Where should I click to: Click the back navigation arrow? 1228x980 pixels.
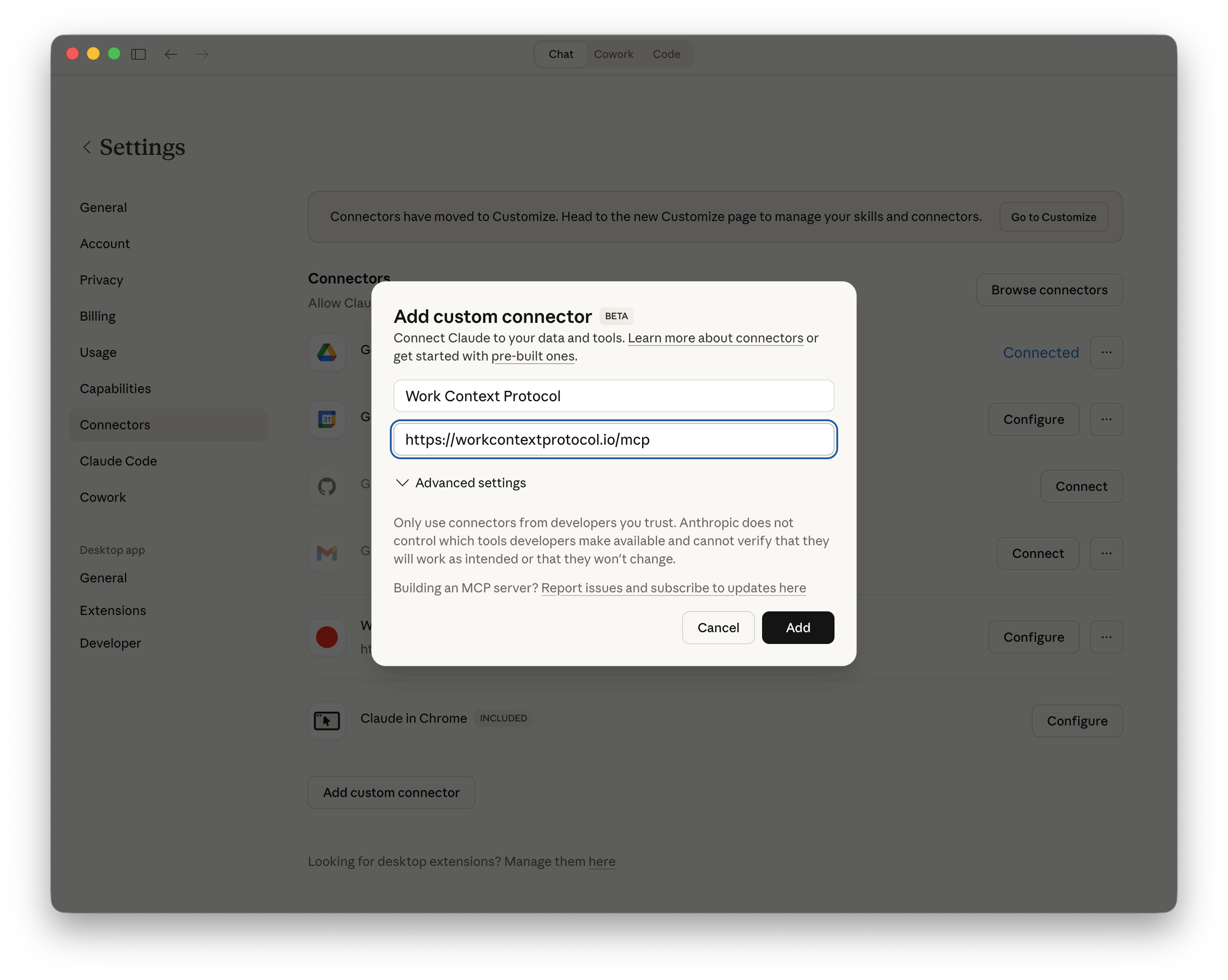171,54
